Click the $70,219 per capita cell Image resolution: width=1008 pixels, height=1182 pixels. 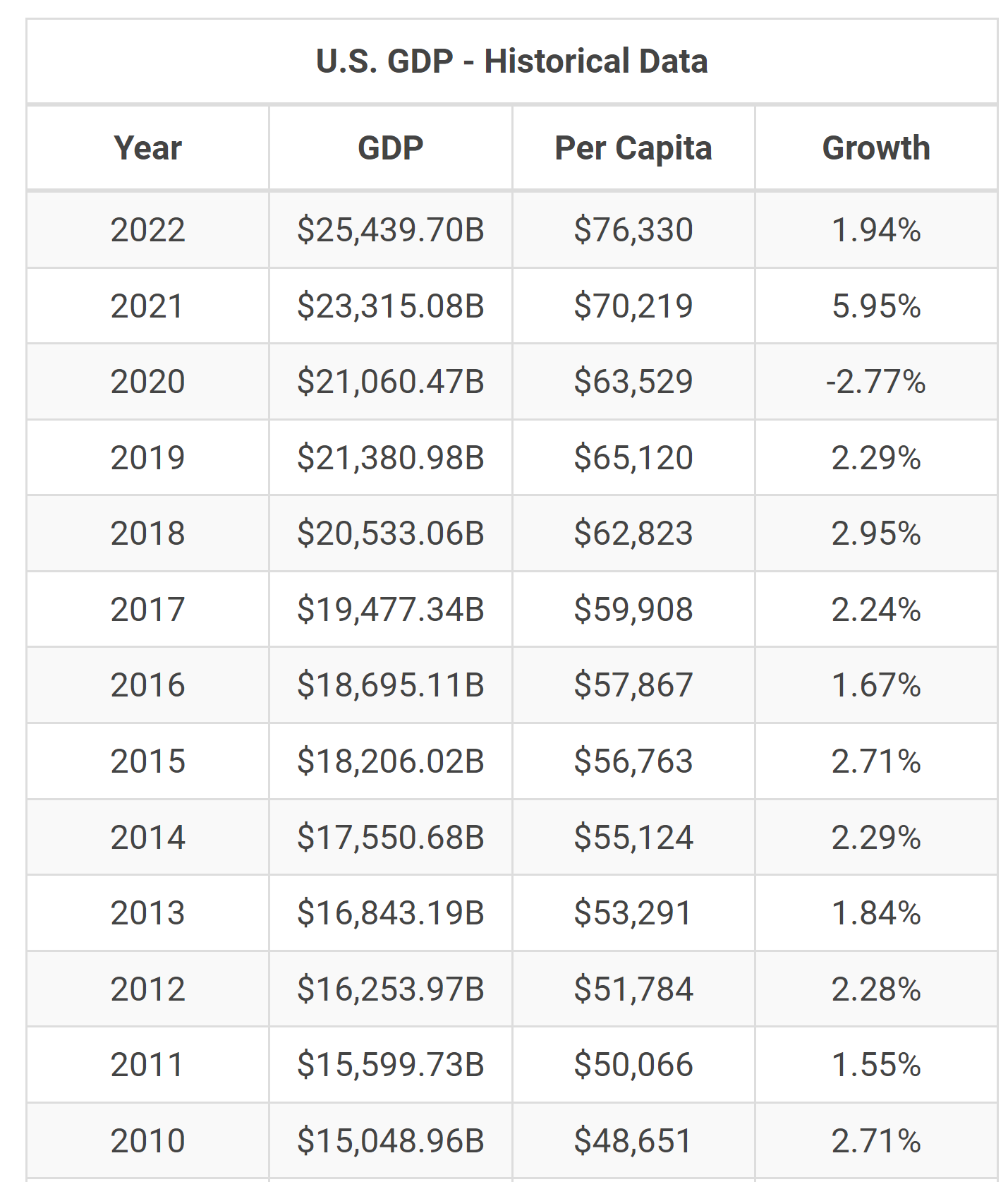click(x=633, y=306)
